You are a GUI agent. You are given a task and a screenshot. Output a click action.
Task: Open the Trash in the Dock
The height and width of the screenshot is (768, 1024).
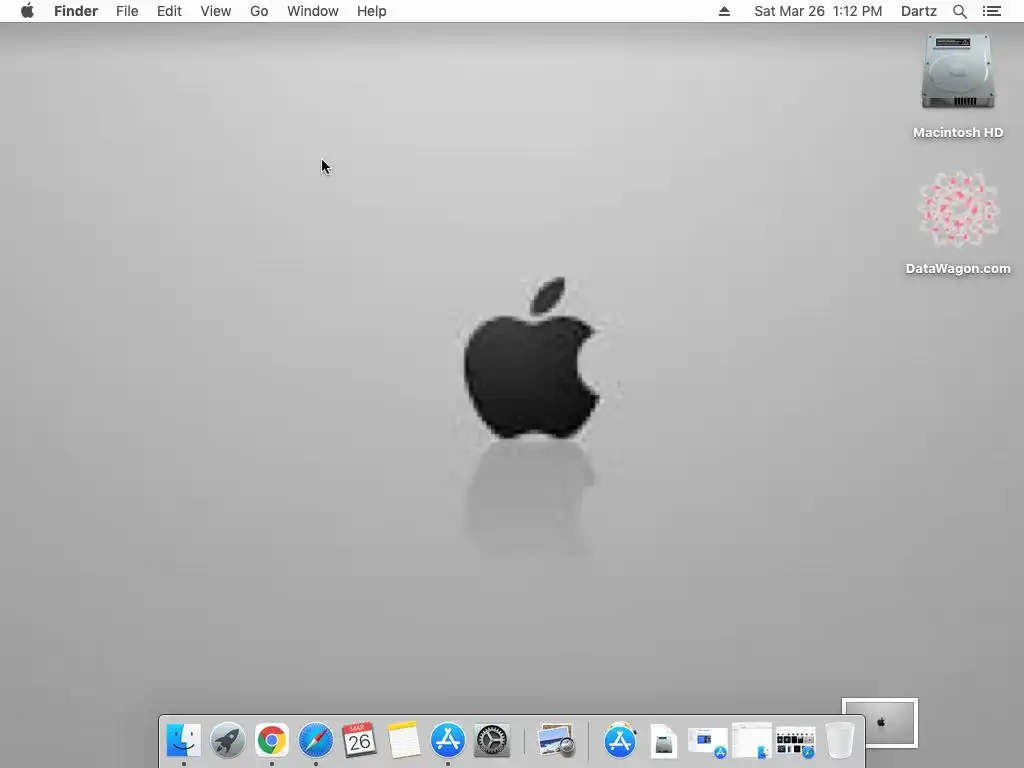pos(840,741)
